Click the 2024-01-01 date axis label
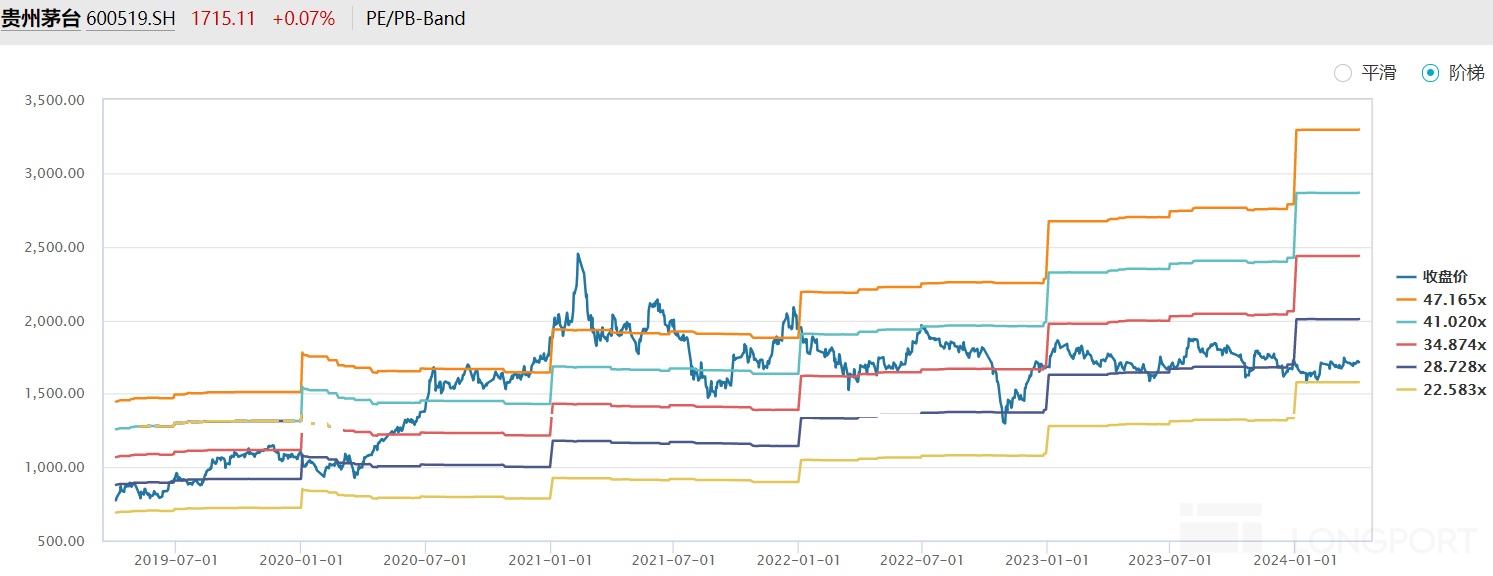The height and width of the screenshot is (576, 1493). [x=1295, y=561]
